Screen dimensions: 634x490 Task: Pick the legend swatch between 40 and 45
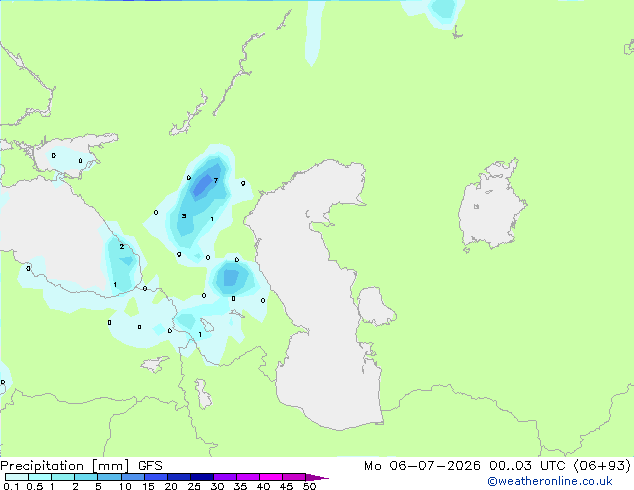pos(271,477)
